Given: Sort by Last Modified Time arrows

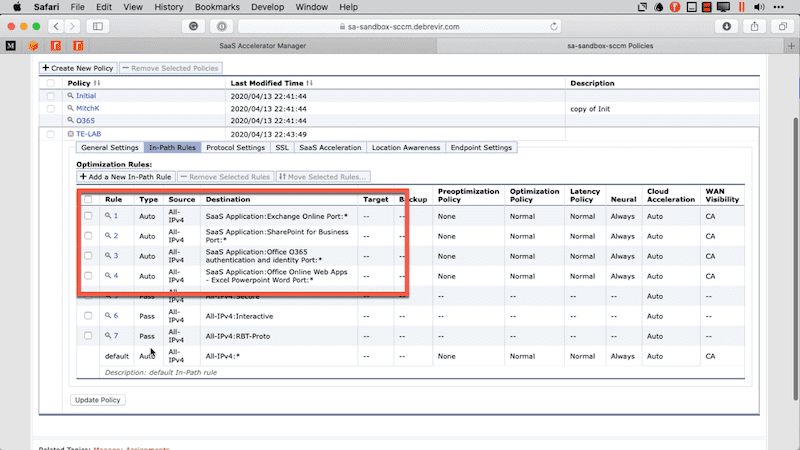Looking at the screenshot, I should click(x=309, y=83).
